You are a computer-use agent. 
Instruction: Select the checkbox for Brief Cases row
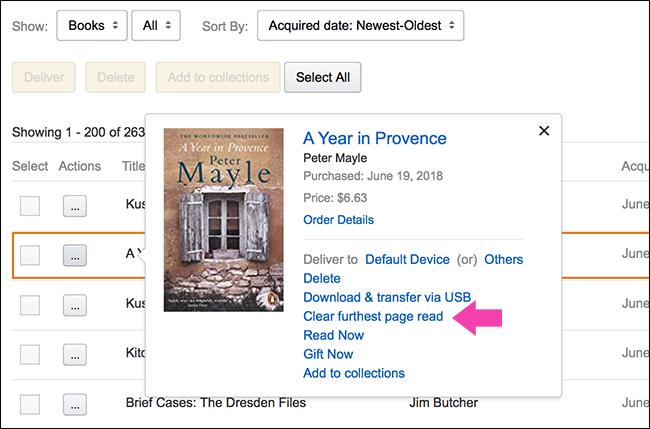[30, 404]
